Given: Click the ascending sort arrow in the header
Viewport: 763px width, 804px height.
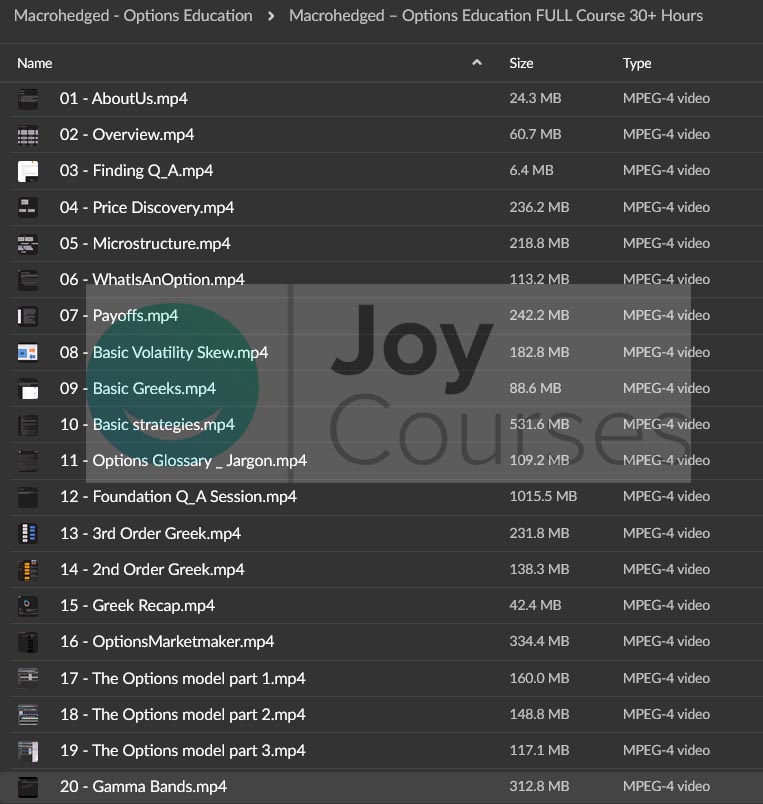Looking at the screenshot, I should 477,63.
